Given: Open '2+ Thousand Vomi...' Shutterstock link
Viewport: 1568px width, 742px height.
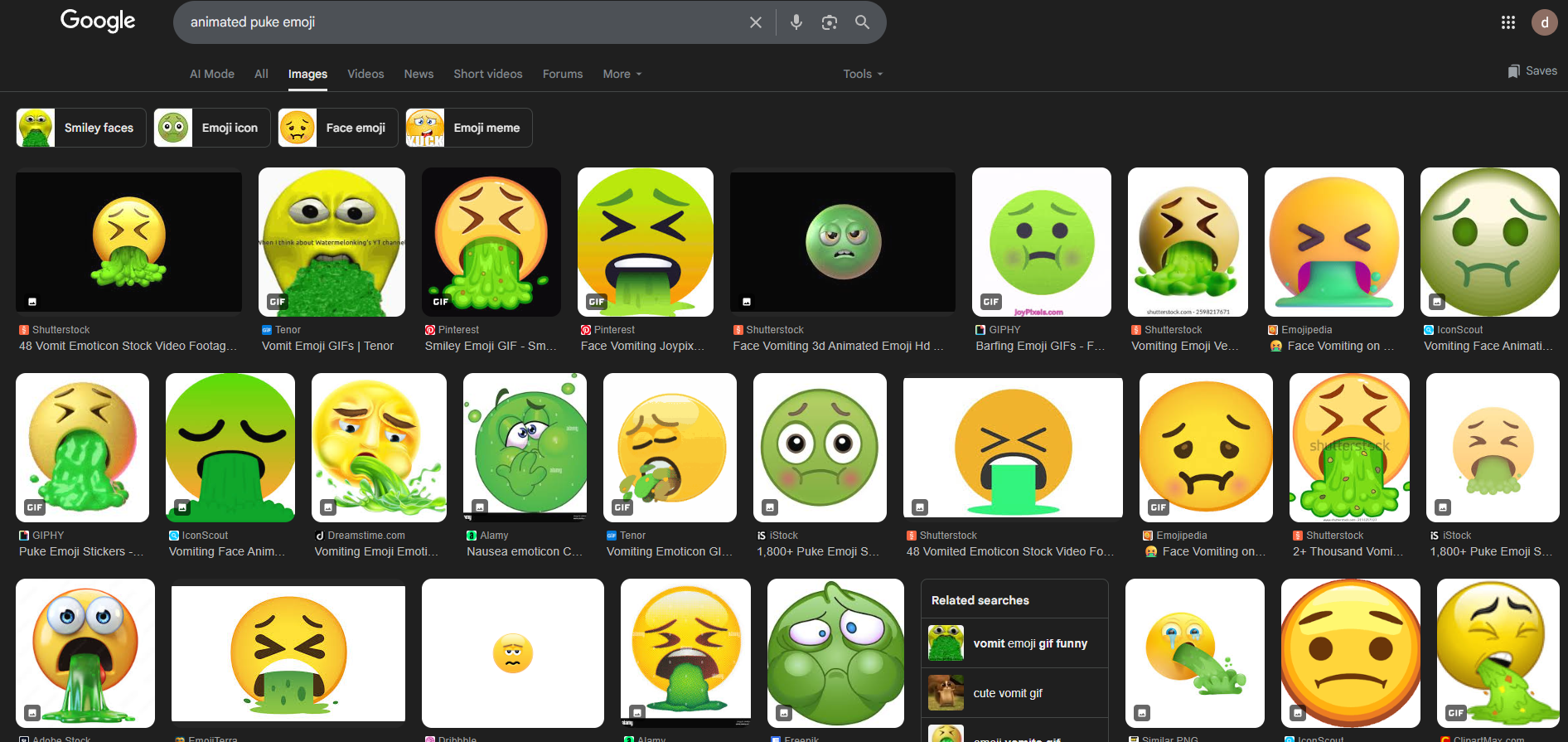Looking at the screenshot, I should click(1348, 552).
